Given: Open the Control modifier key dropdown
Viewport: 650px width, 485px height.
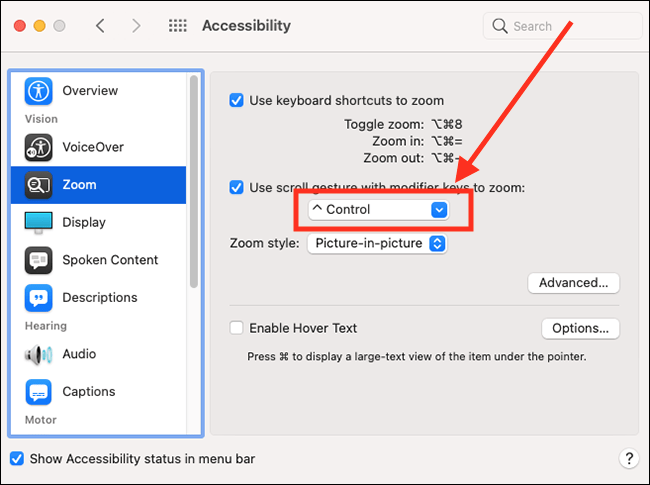Looking at the screenshot, I should pos(378,210).
